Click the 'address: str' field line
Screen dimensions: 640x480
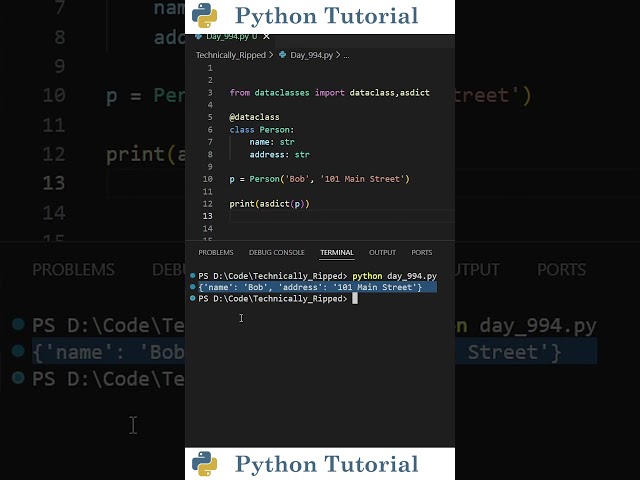click(x=280, y=155)
